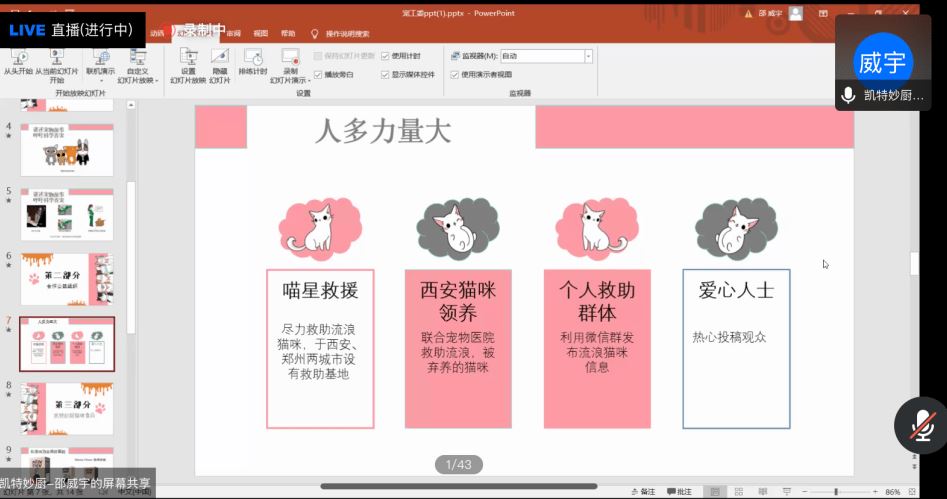
Task: Click the user account avatar icon
Action: tap(796, 13)
